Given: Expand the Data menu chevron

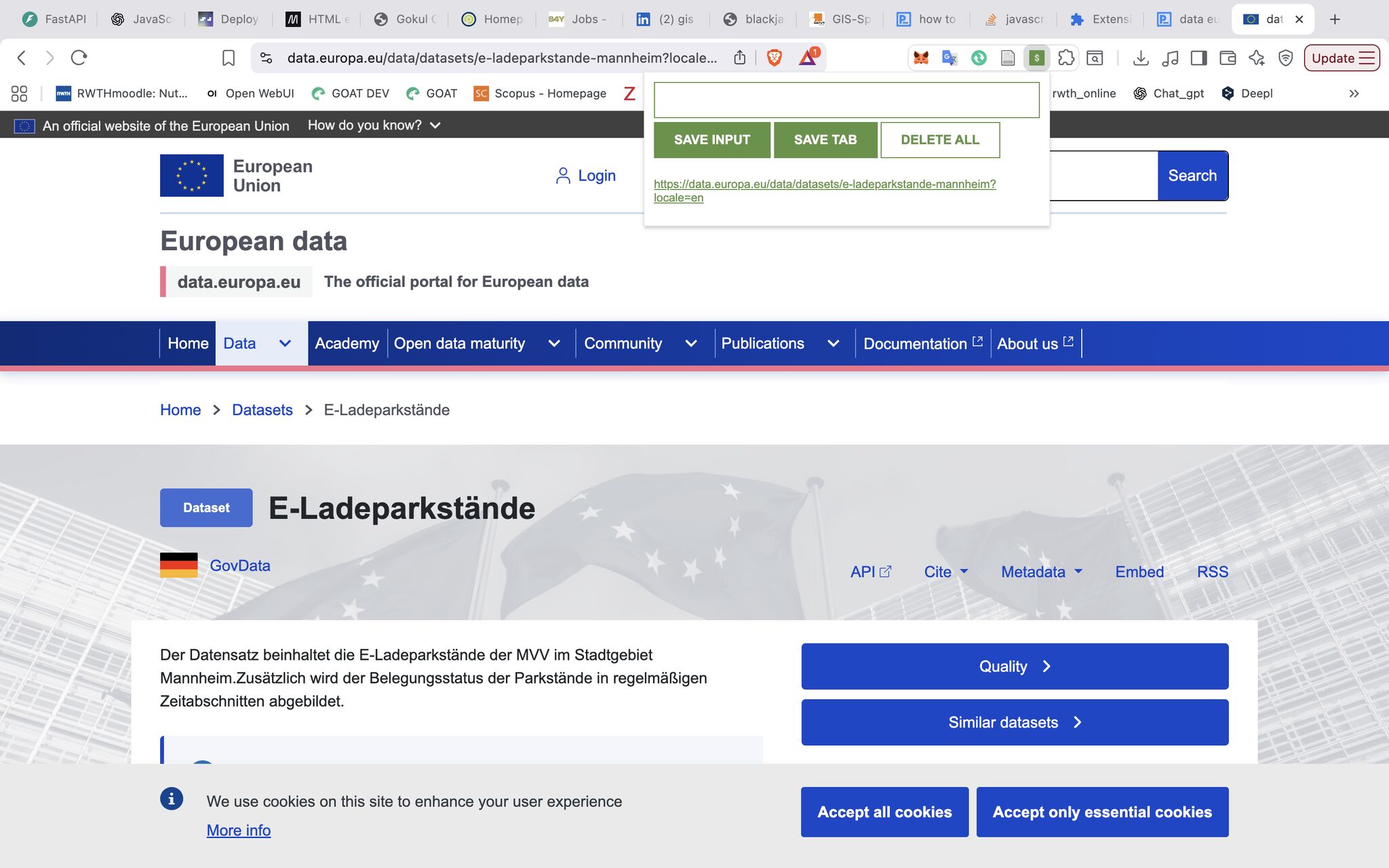Looking at the screenshot, I should pos(285,344).
